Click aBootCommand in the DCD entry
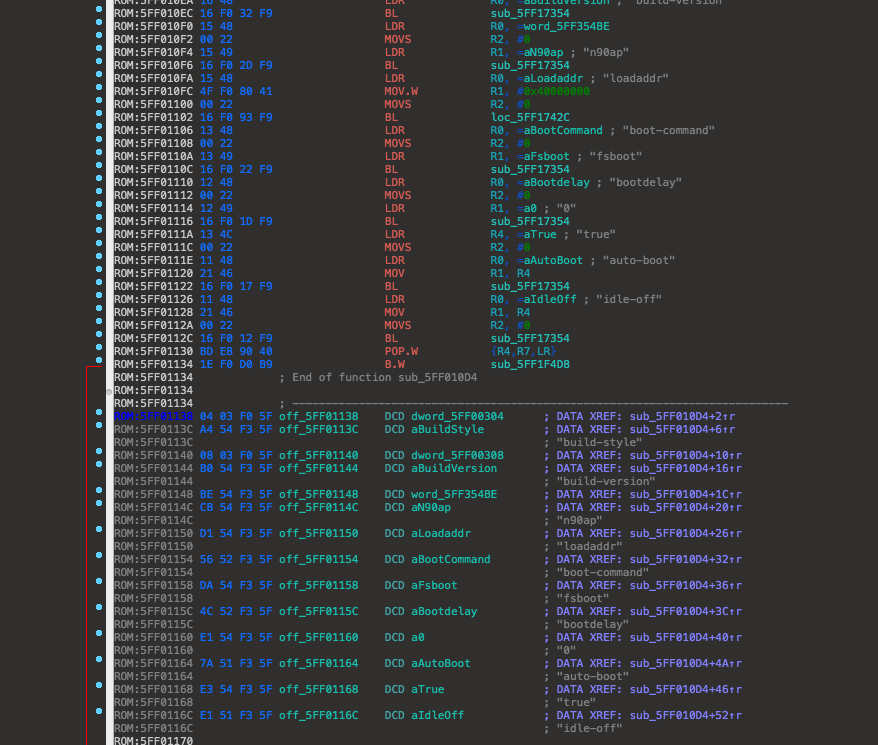 point(450,559)
